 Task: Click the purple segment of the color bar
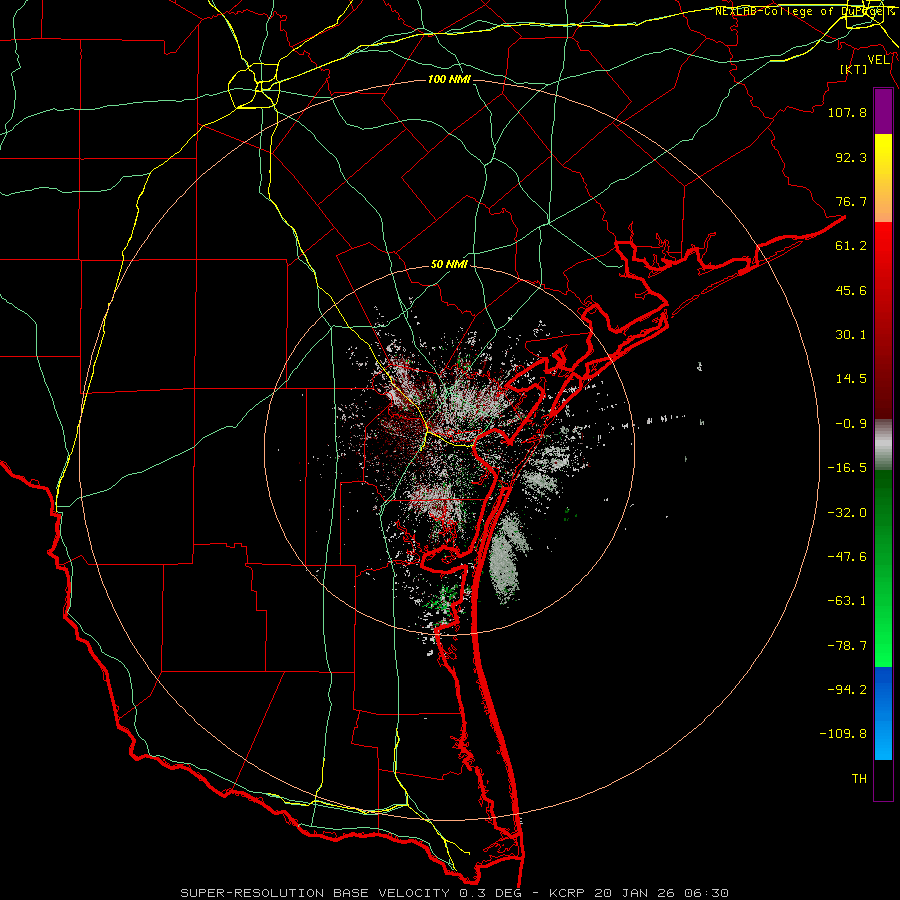[883, 112]
